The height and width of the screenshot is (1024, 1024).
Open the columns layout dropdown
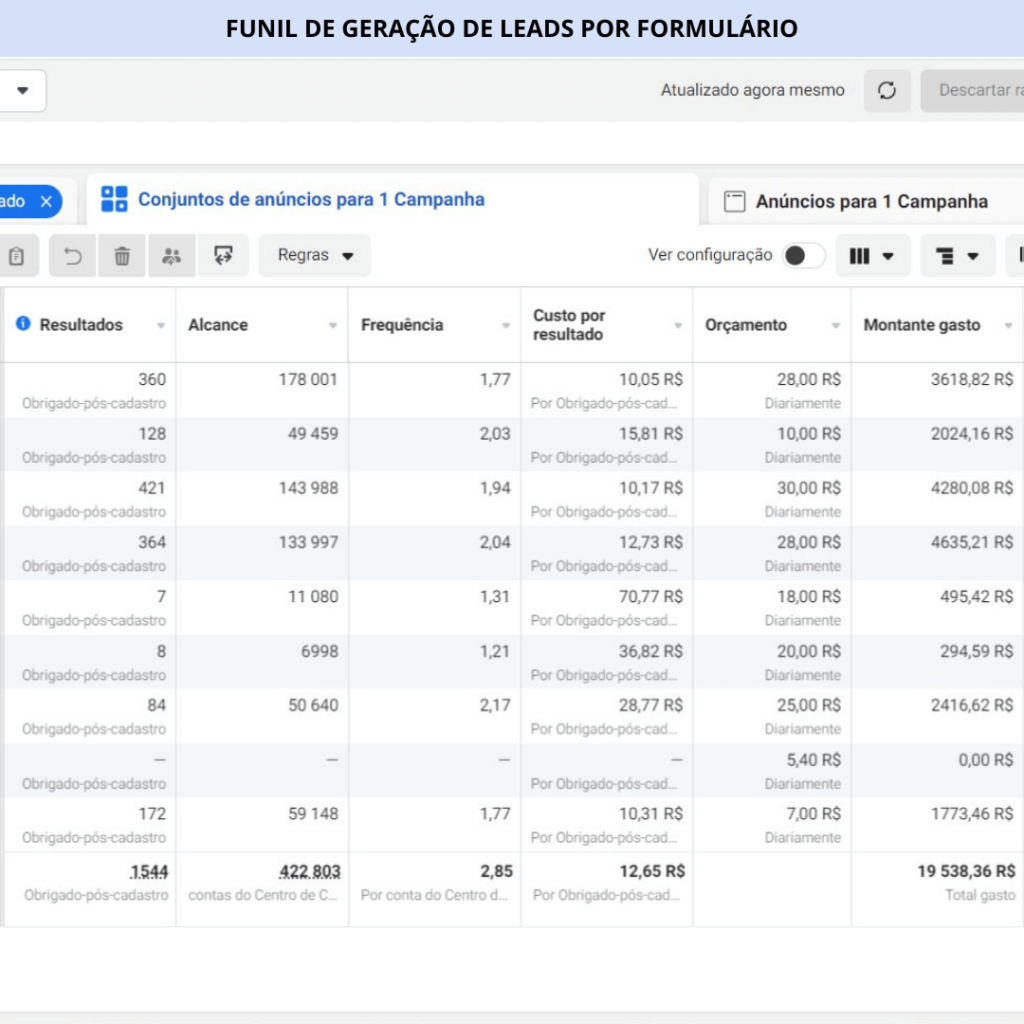871,256
